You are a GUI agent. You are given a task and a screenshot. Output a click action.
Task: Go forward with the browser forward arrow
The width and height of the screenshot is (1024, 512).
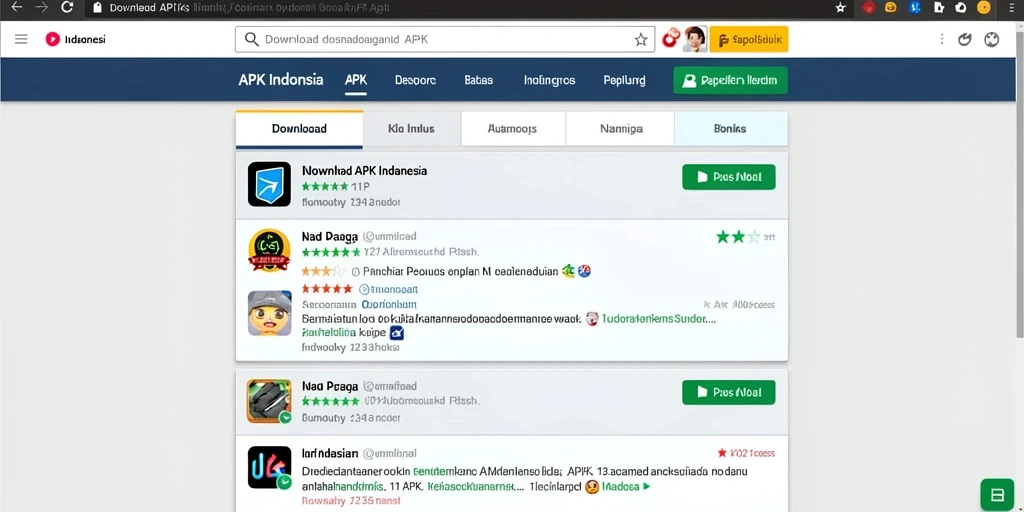(41, 7)
